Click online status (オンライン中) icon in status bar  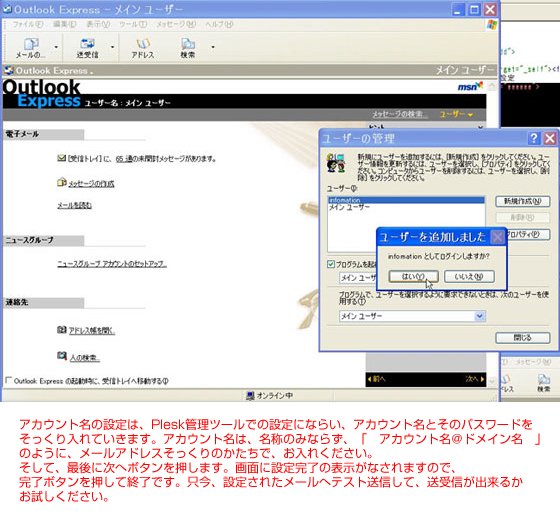pos(250,396)
